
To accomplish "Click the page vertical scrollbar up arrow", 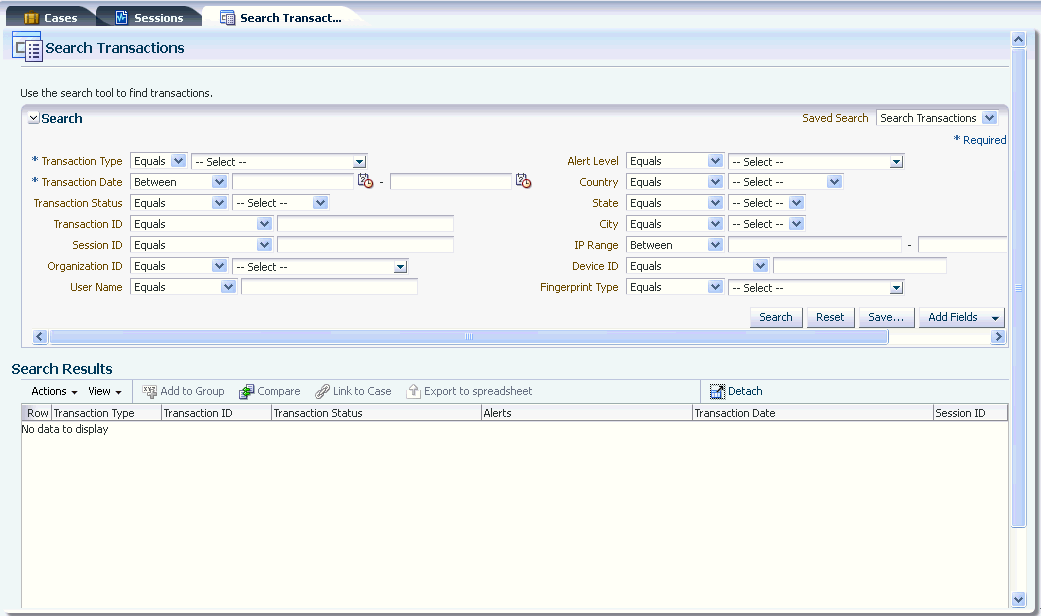I will click(1018, 39).
